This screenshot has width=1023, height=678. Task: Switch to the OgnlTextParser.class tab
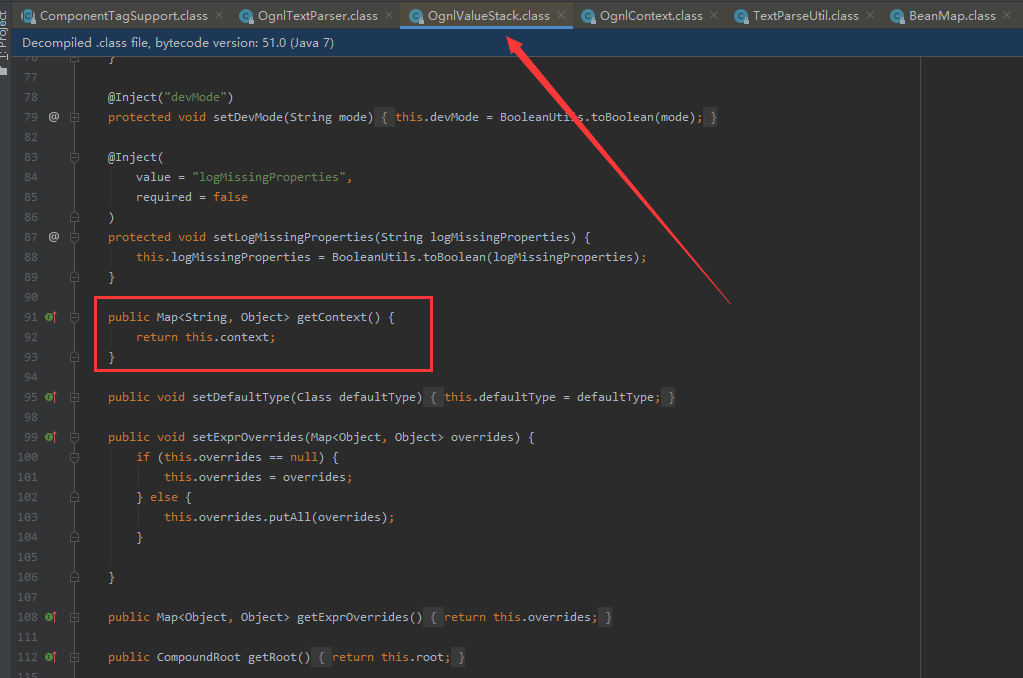(317, 15)
